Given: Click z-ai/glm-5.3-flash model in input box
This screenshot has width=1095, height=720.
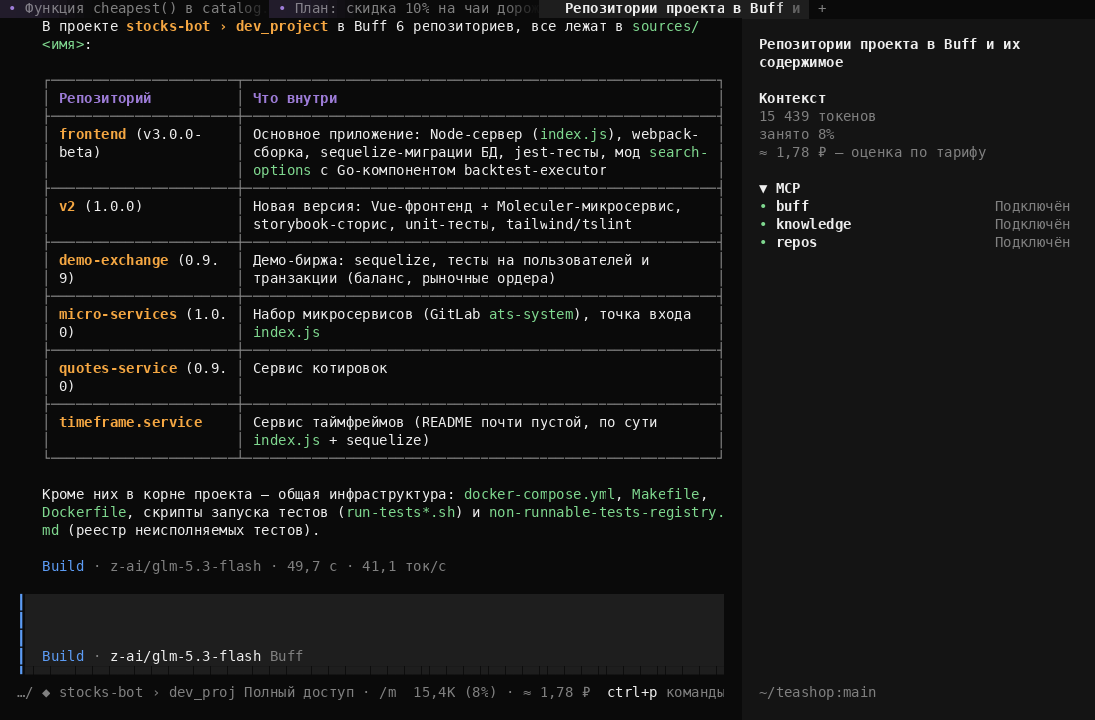Looking at the screenshot, I should 186,656.
